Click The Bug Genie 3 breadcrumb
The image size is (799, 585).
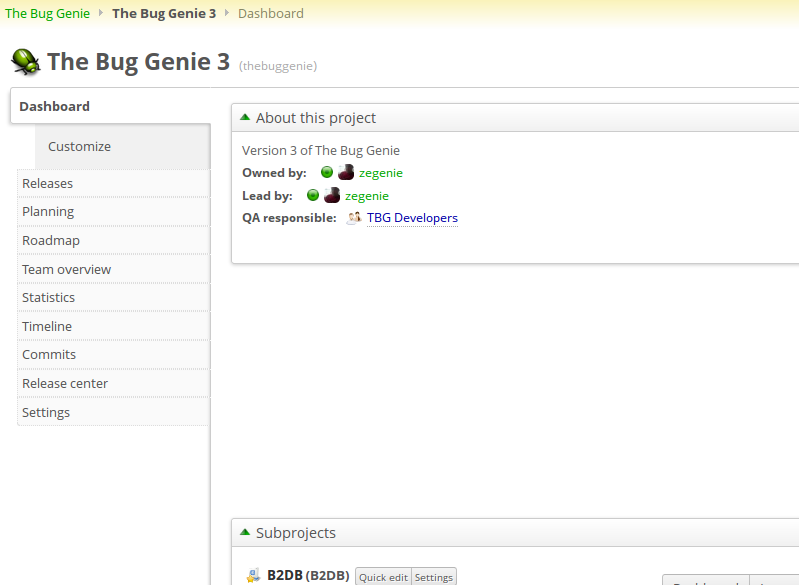pos(164,13)
